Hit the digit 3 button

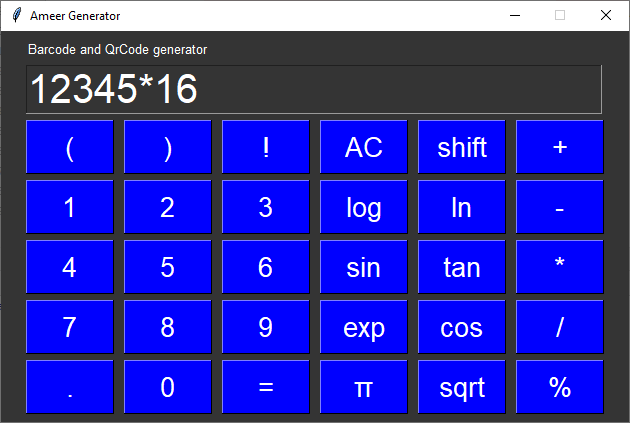pos(266,207)
